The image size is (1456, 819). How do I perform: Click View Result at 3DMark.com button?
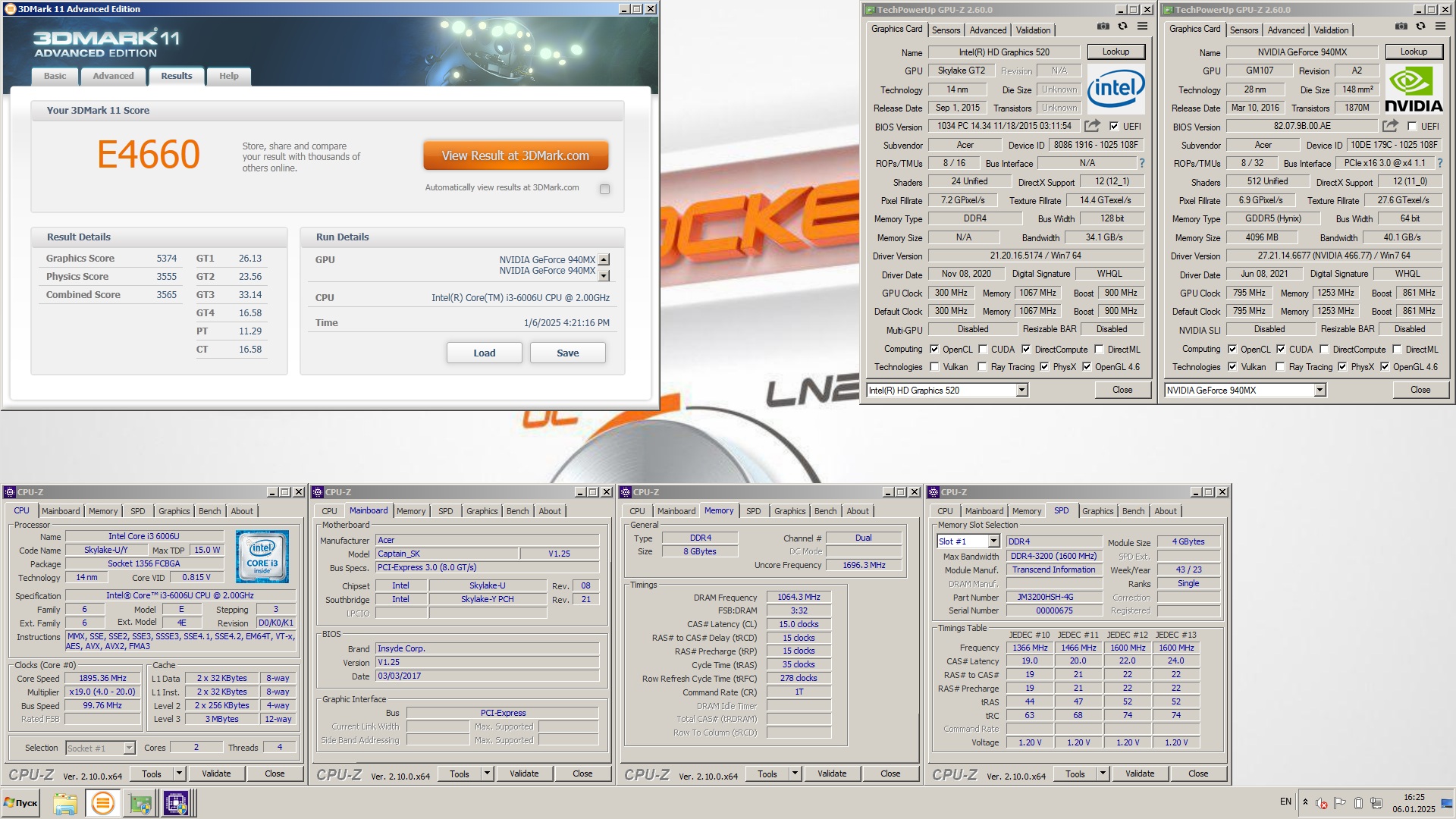tap(516, 155)
